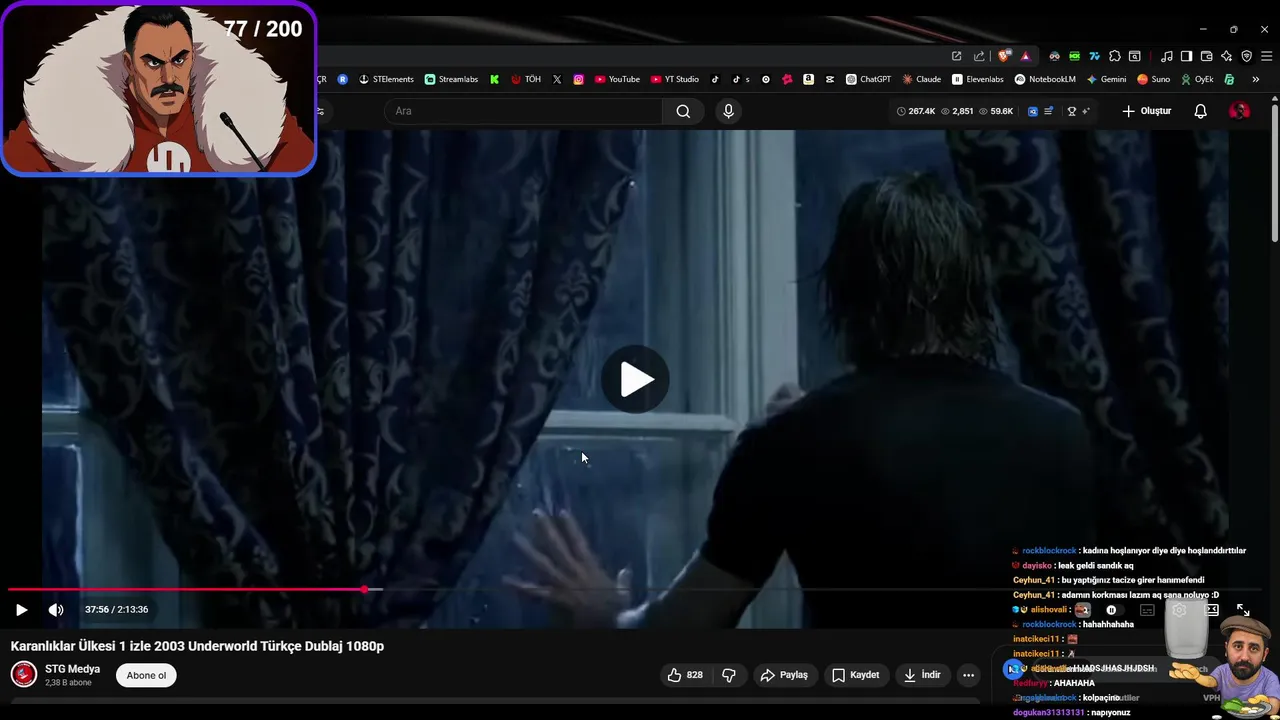
Task: Open the Streamlabs bookmark
Action: (x=451, y=79)
